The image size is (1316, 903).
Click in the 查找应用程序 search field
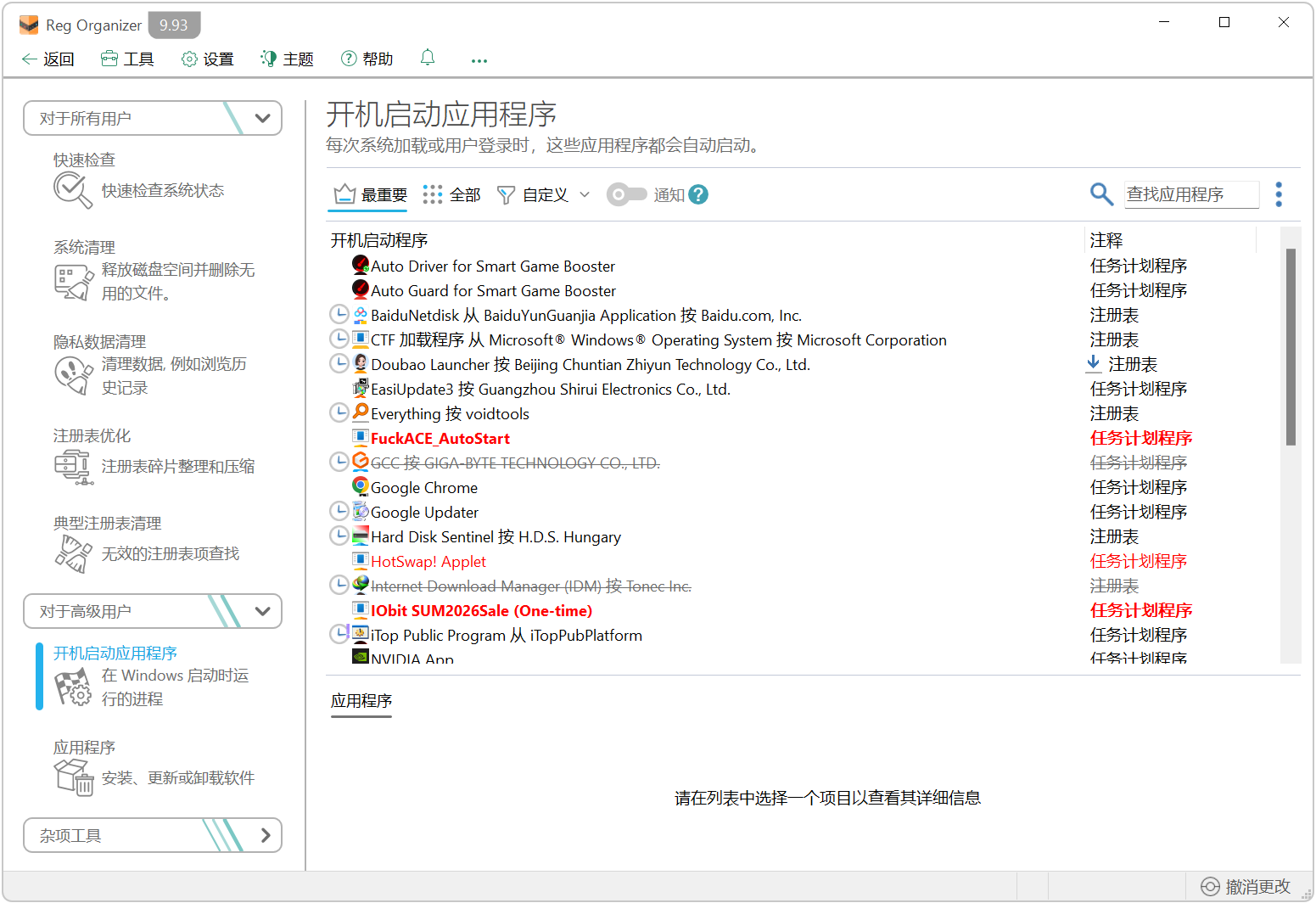click(1191, 194)
